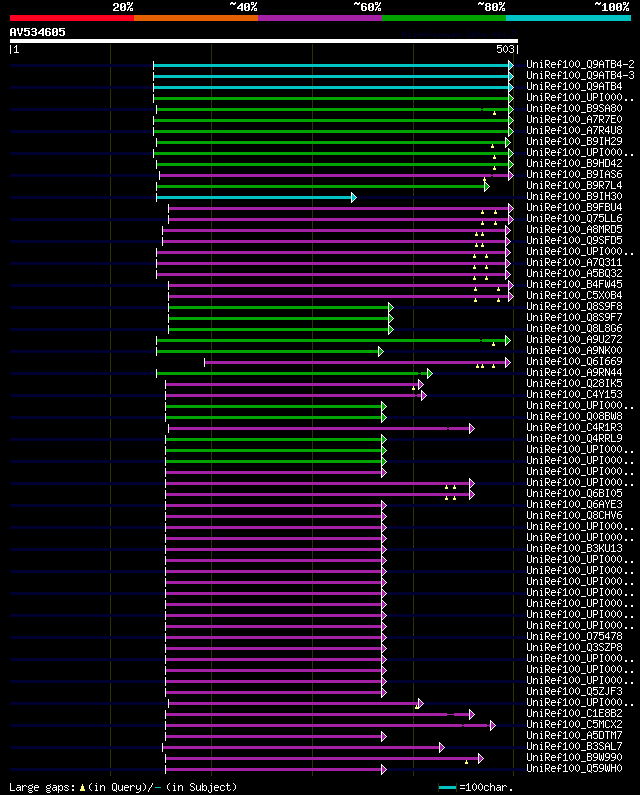This screenshot has width=640, height=795.
Task: Select hit label UniRef100_Q75LL6
Action: pos(574,219)
